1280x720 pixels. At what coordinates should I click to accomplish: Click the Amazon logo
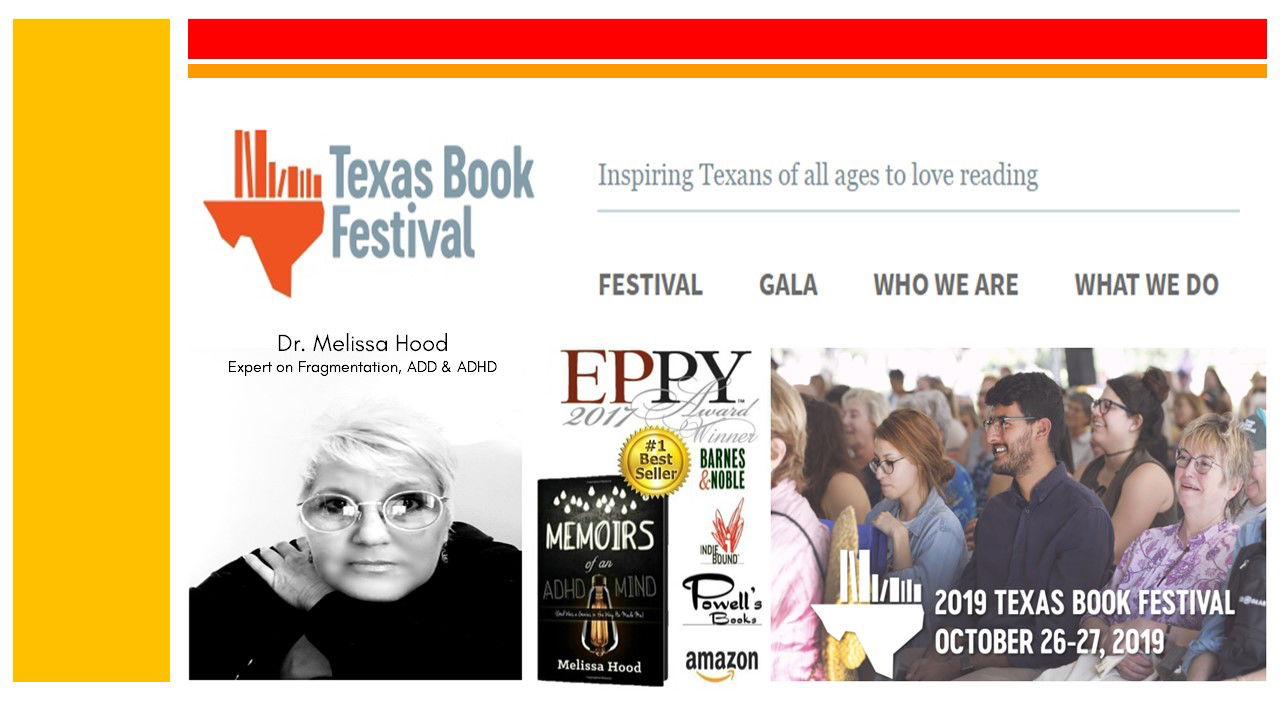(721, 664)
